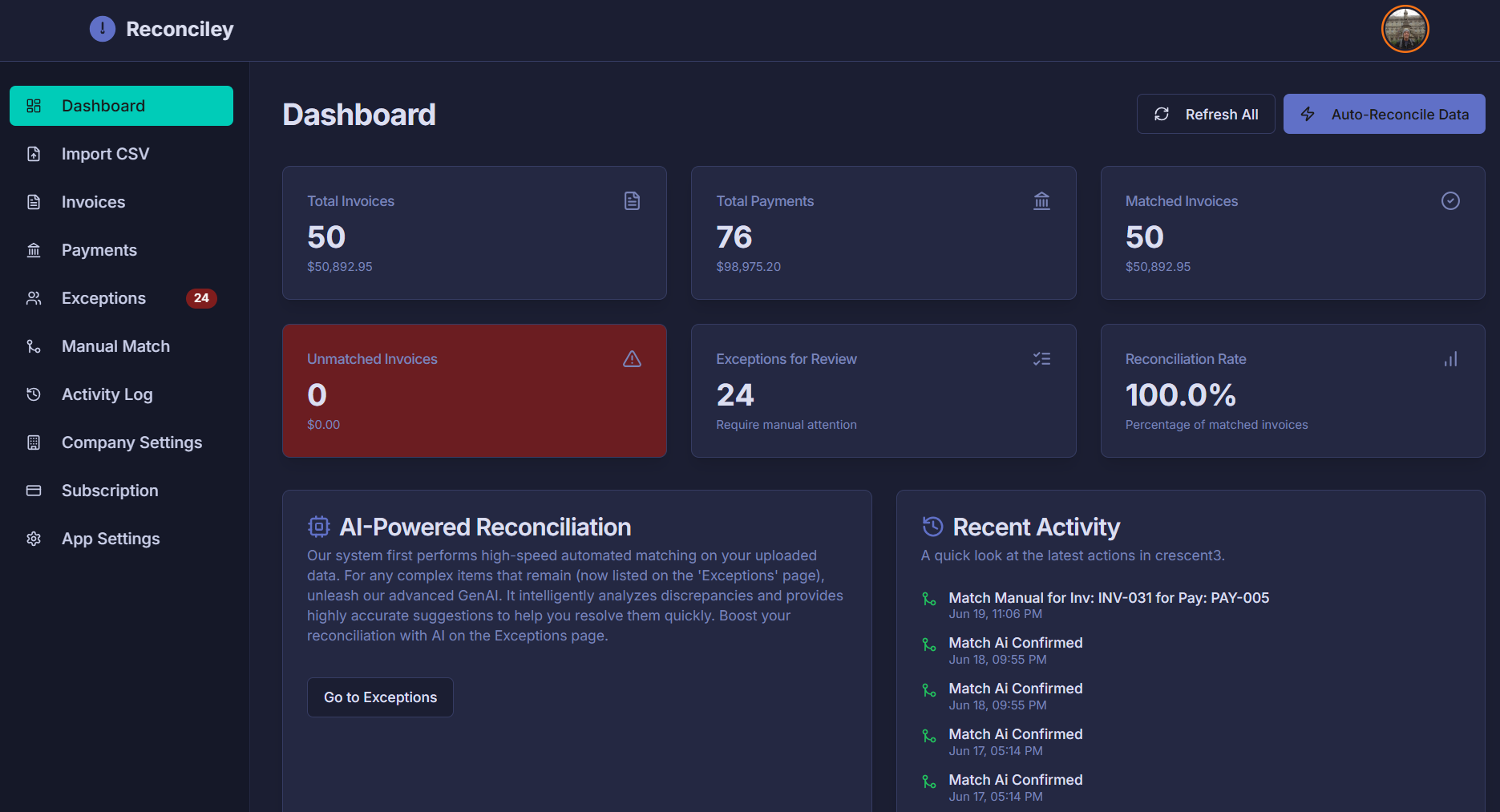Click the App Settings gear icon
1500x812 pixels.
(x=34, y=538)
